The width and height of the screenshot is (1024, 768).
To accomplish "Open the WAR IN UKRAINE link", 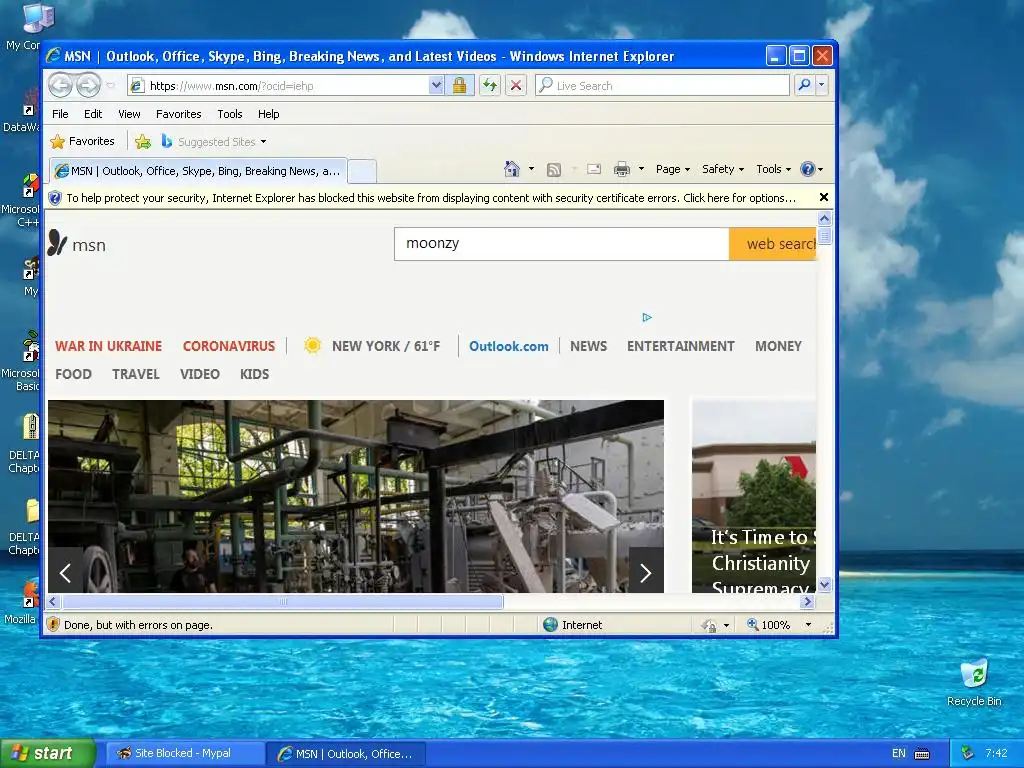I will pos(108,346).
